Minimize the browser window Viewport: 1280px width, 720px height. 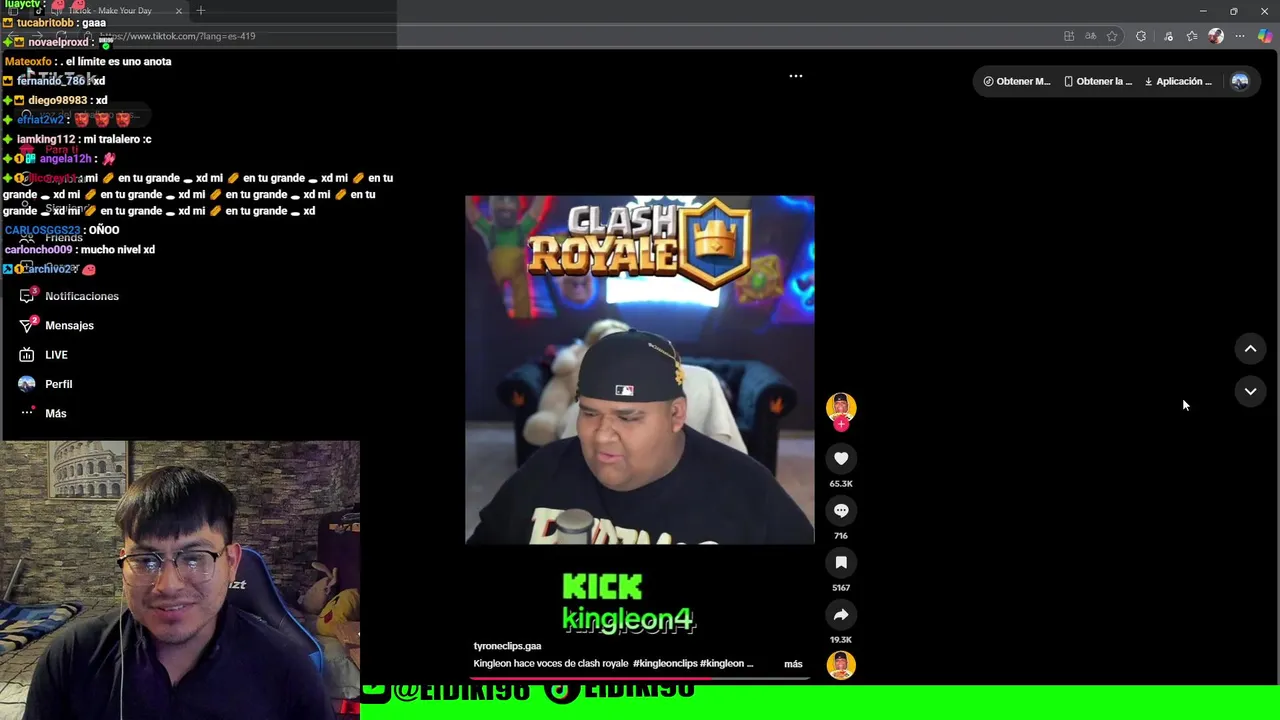pos(1203,11)
